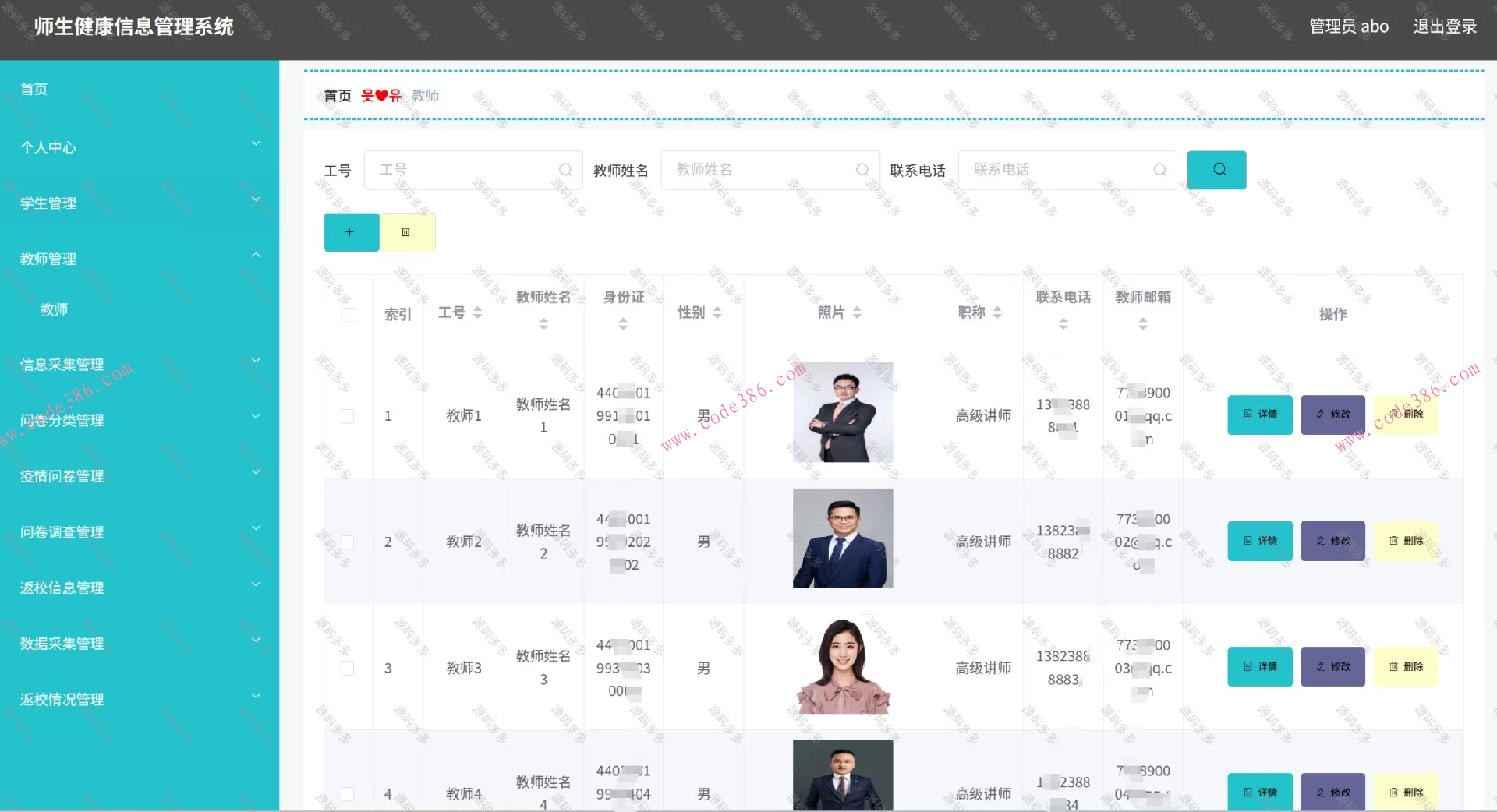
Task: Focus the 教师姓名 search input field
Action: pyautogui.click(x=770, y=170)
